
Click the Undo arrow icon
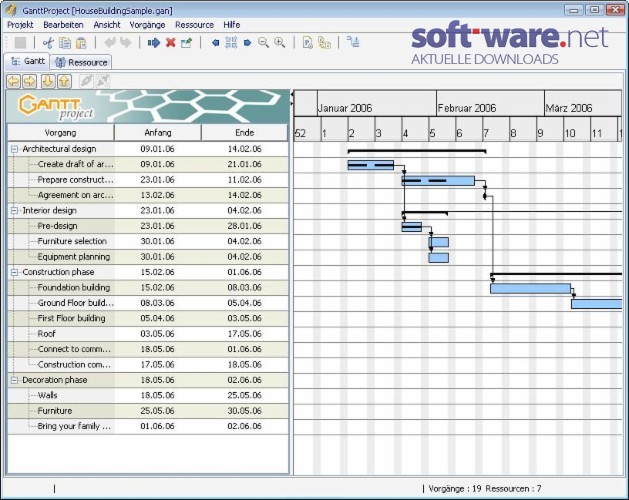(x=110, y=42)
